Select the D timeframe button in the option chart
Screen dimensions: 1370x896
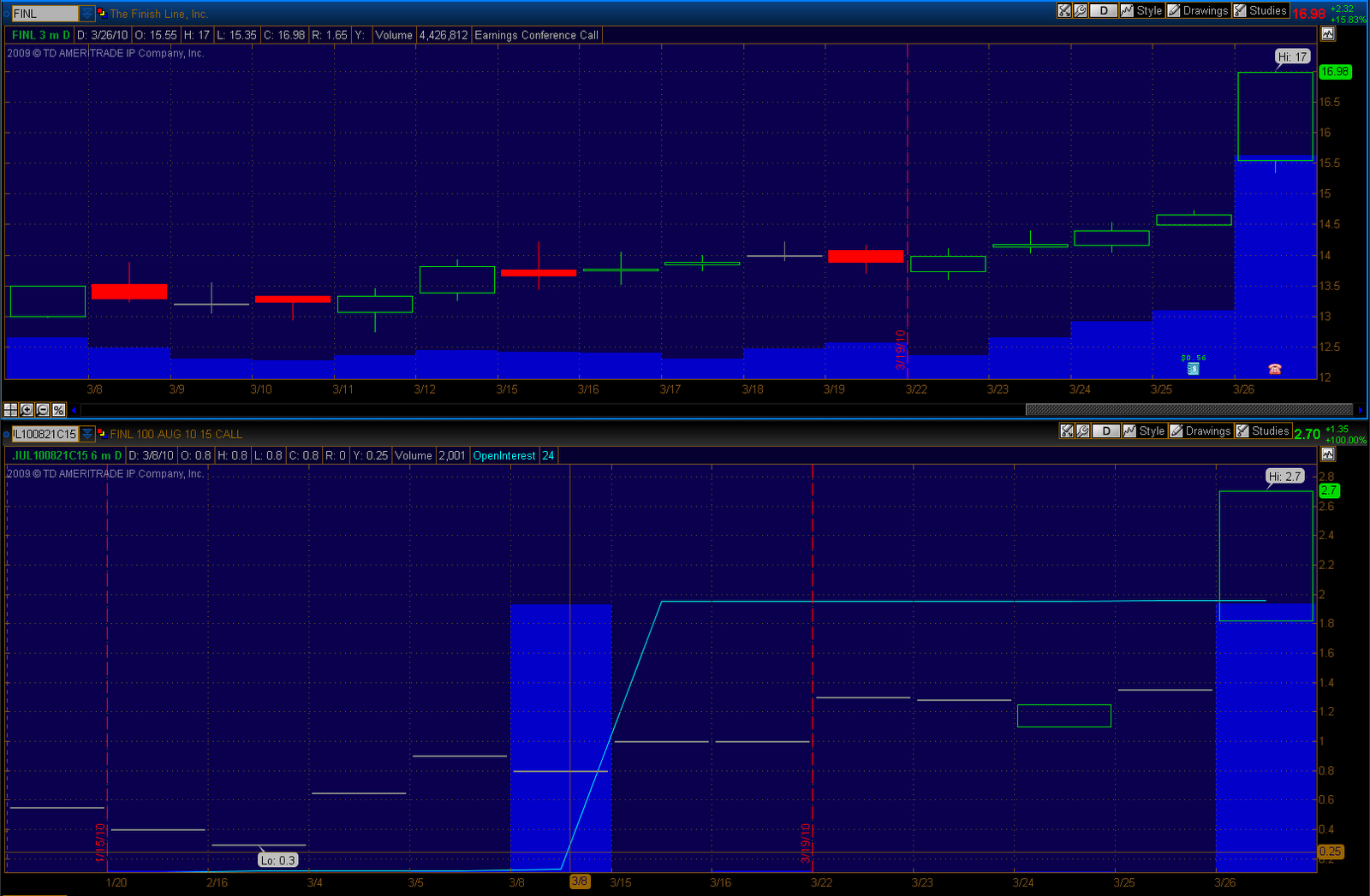pyautogui.click(x=1106, y=431)
